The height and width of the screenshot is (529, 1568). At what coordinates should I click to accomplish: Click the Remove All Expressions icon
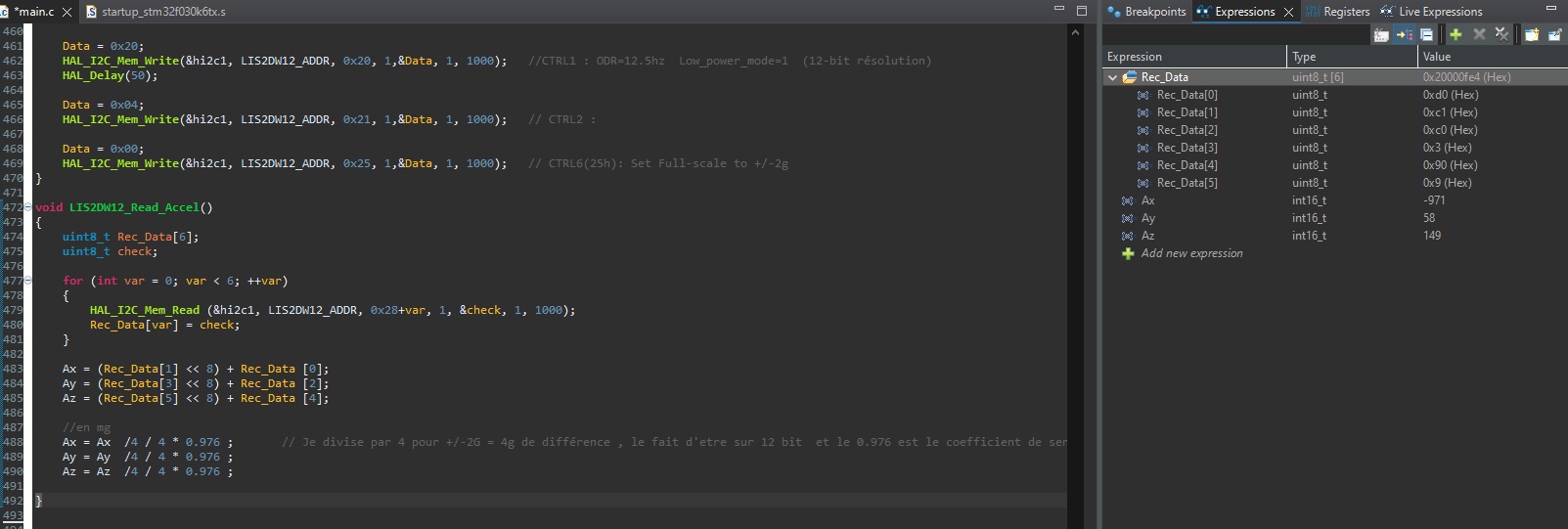click(x=1502, y=35)
